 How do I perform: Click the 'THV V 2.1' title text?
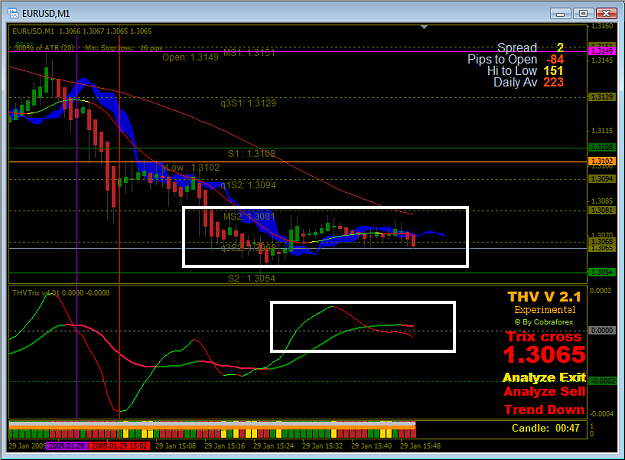pos(544,297)
